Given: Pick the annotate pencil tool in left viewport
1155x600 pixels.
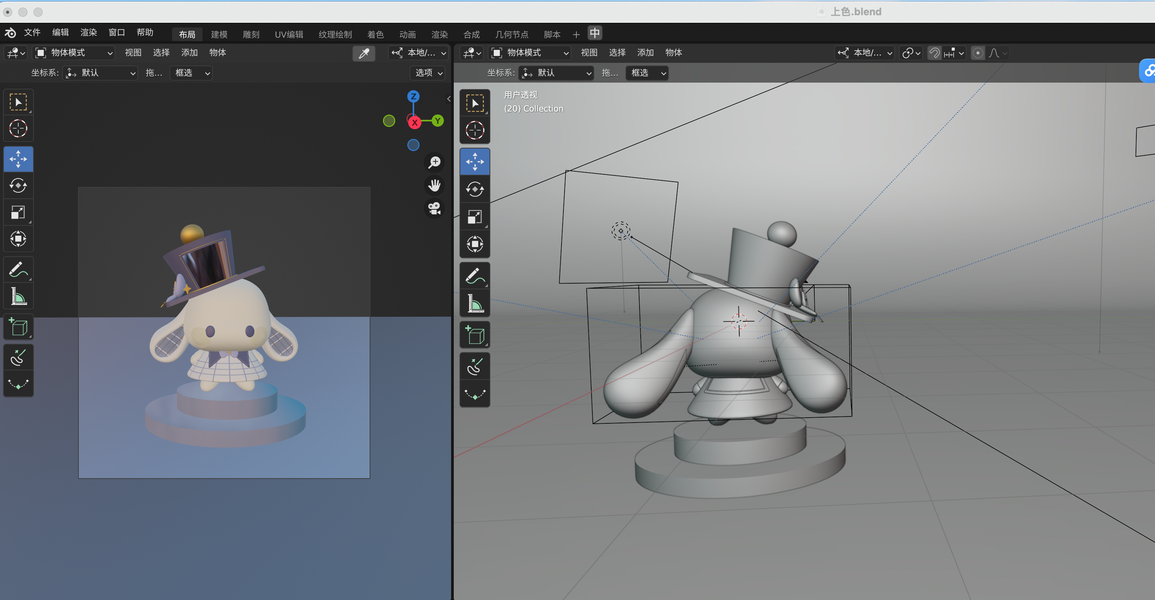Looking at the screenshot, I should (18, 270).
